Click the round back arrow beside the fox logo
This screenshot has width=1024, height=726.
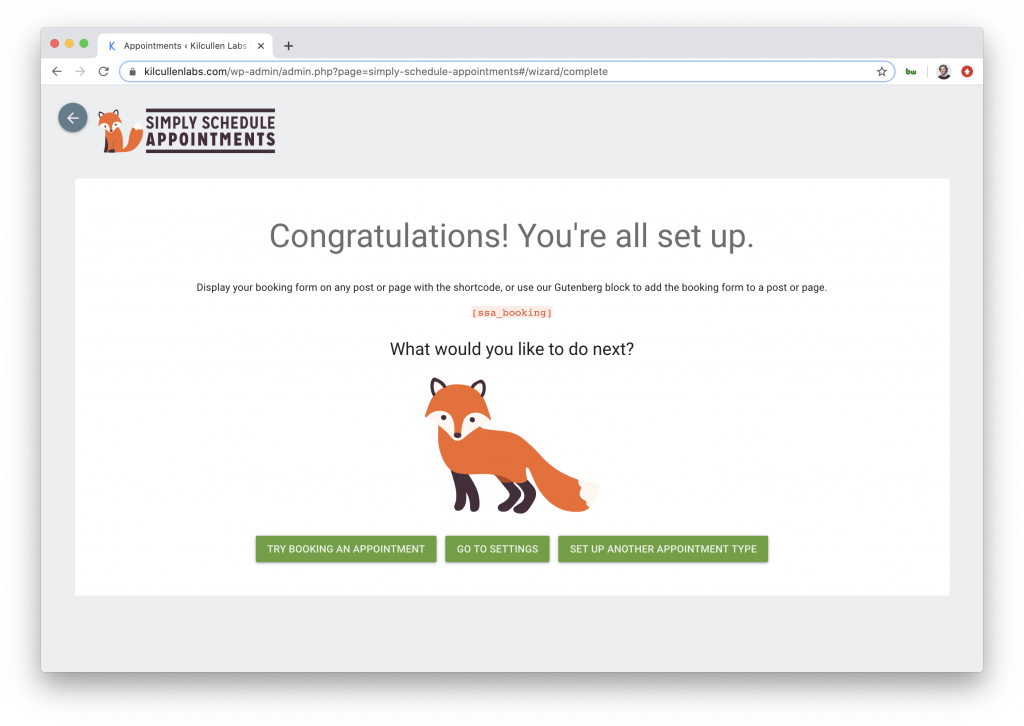[72, 118]
